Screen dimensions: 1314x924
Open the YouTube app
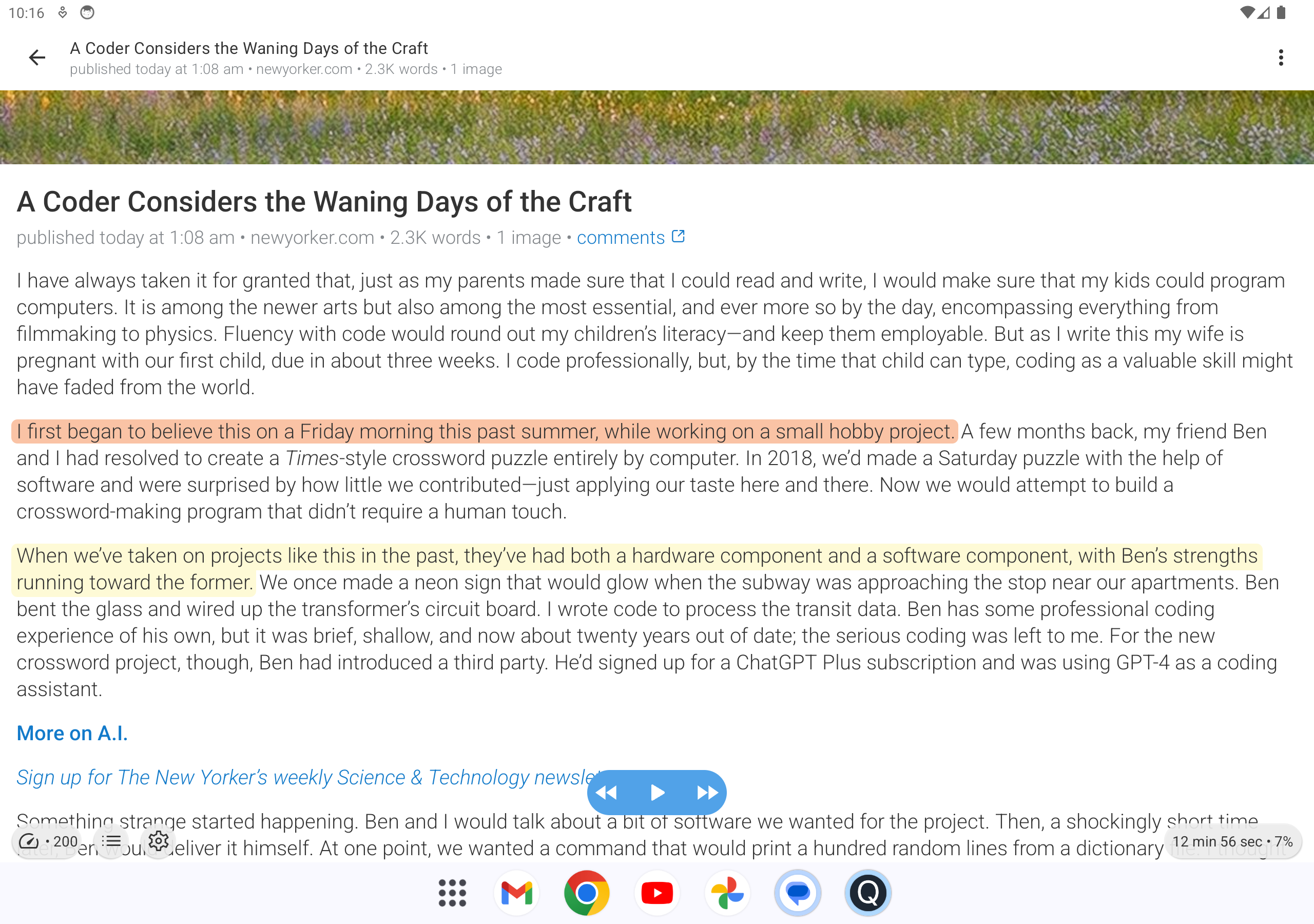pyautogui.click(x=657, y=892)
